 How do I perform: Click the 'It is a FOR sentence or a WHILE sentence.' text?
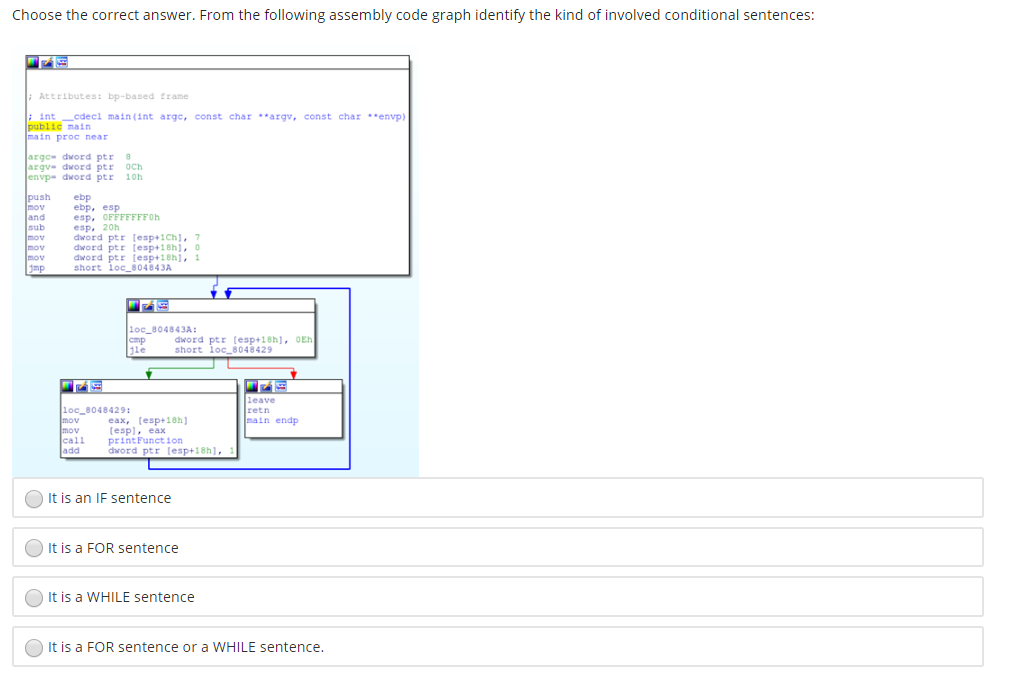click(x=186, y=647)
